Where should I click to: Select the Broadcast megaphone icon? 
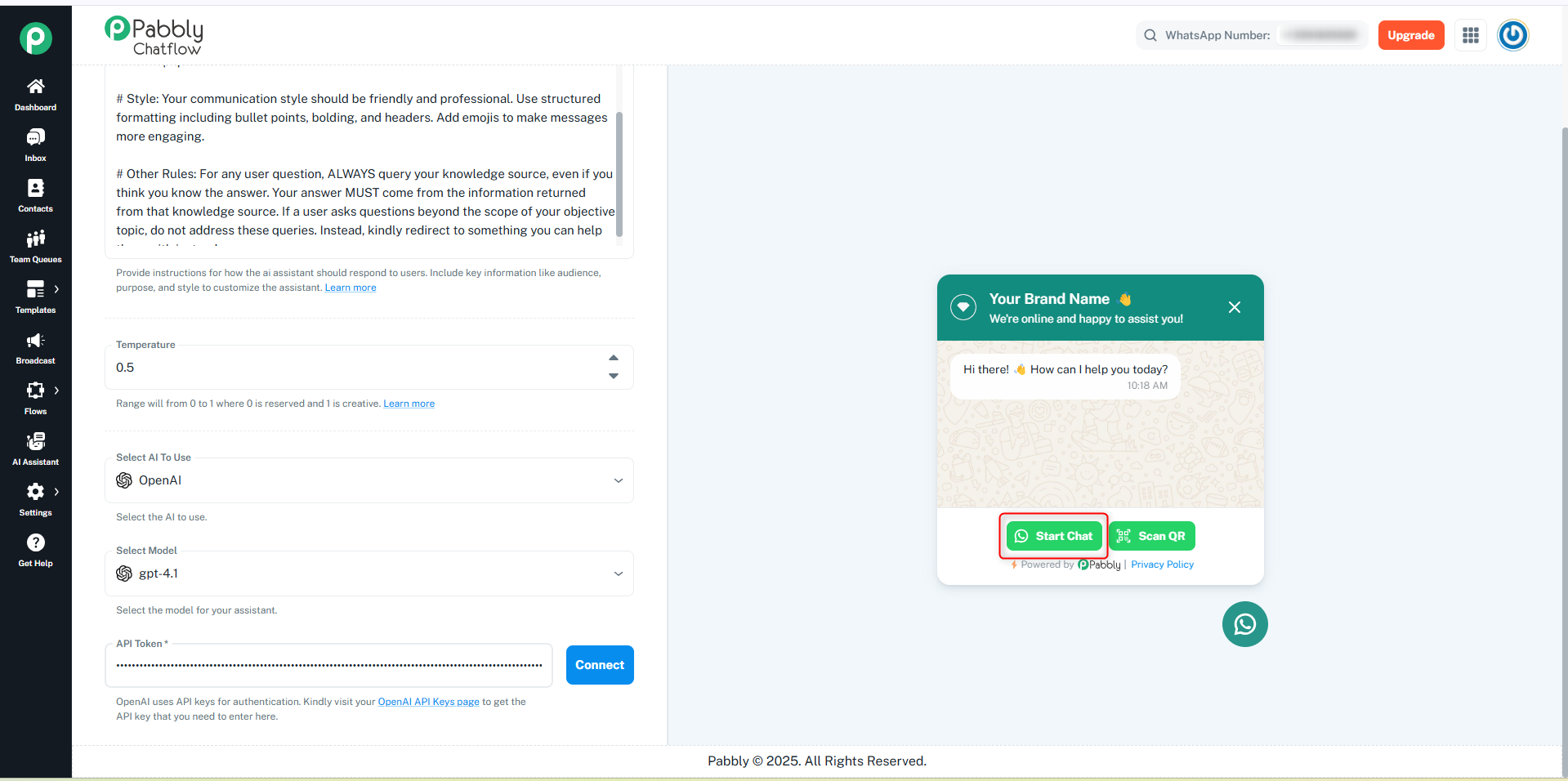(x=35, y=341)
